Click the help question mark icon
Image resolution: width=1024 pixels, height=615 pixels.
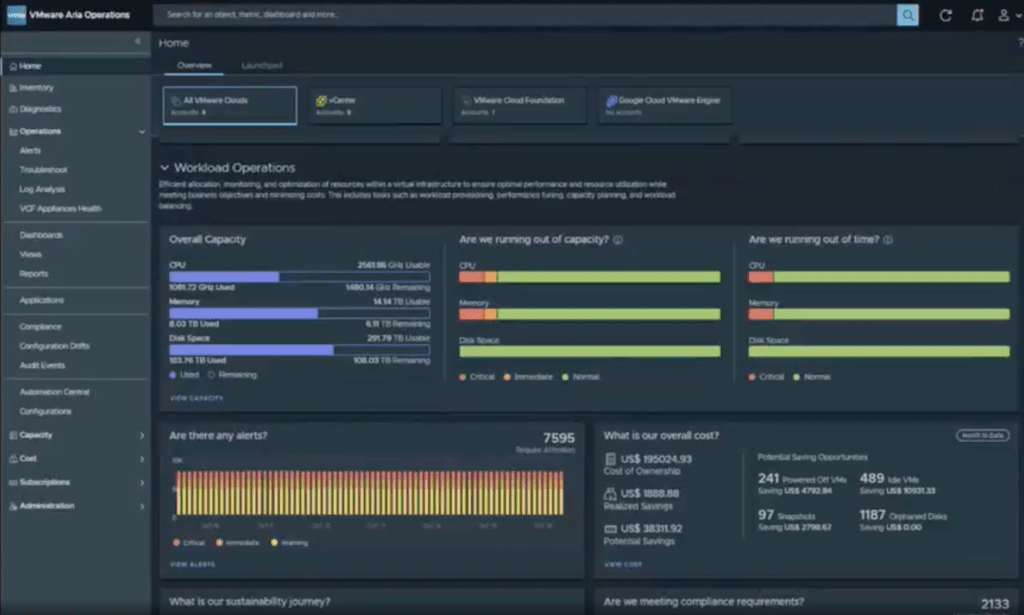(1019, 43)
